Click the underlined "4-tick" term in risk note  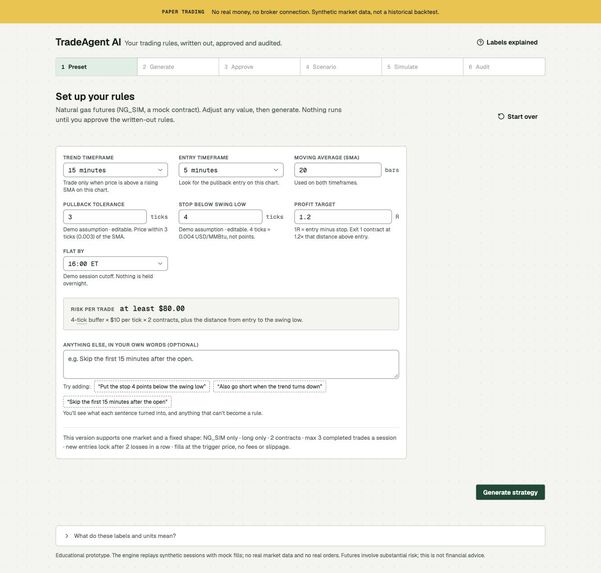[79, 320]
